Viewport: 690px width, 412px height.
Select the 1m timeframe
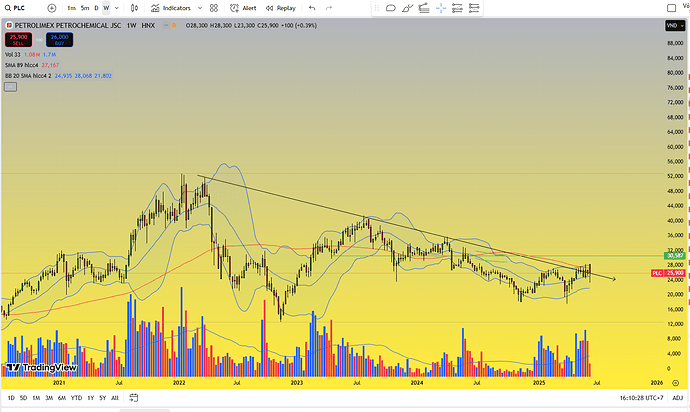coord(71,8)
